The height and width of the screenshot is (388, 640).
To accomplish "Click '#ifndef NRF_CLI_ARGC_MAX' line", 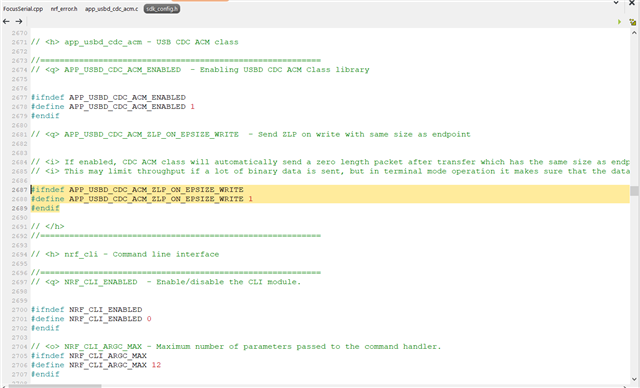I will tap(89, 356).
